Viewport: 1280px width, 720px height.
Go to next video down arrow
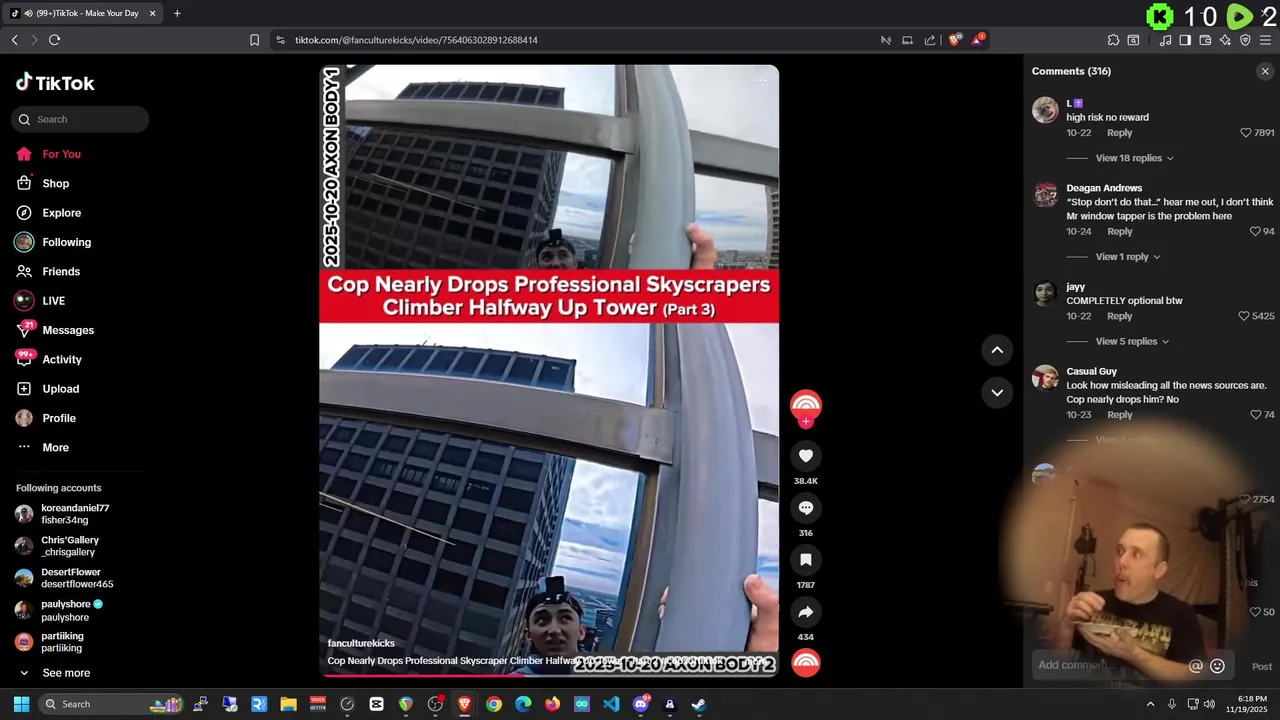pyautogui.click(x=997, y=392)
